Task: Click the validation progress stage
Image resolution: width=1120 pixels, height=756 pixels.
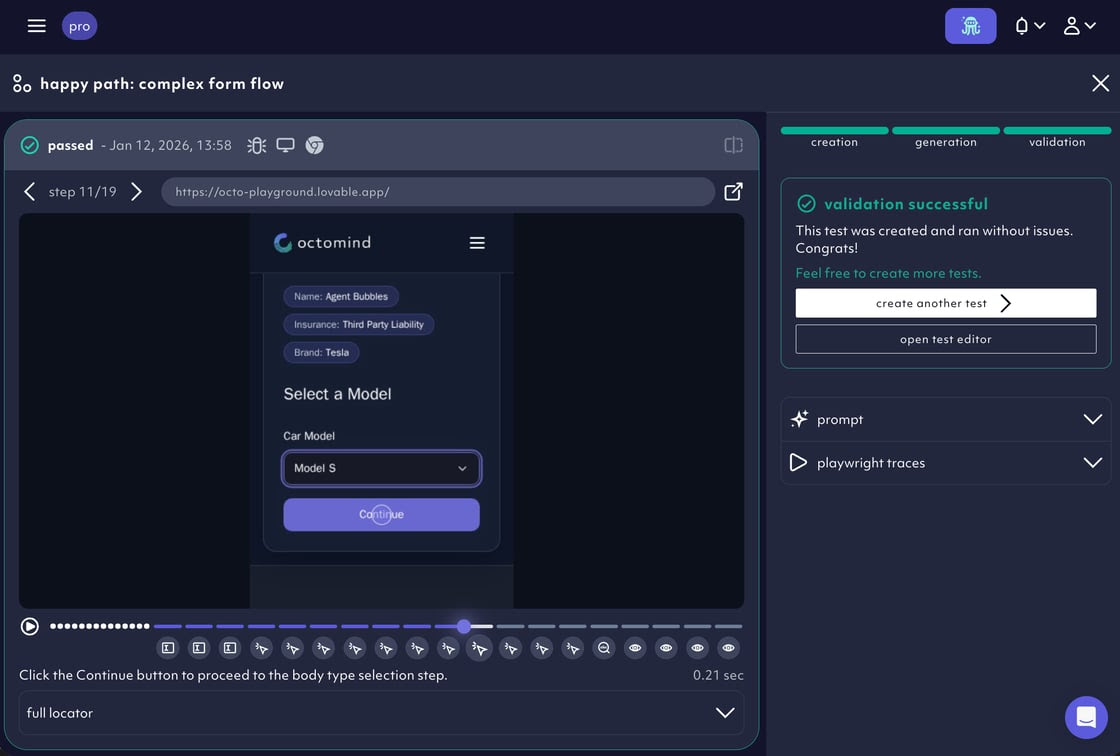Action: (1057, 137)
